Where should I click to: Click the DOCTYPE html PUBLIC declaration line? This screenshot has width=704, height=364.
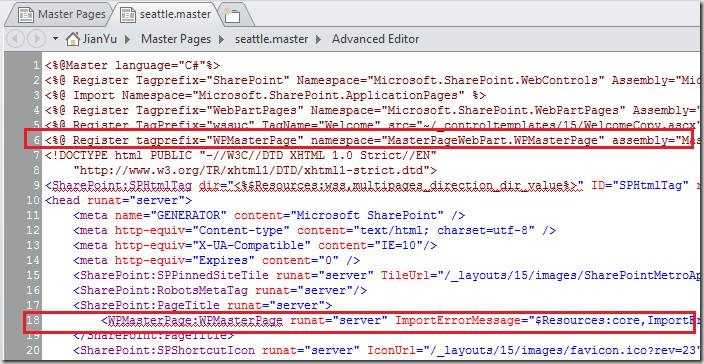coord(241,156)
